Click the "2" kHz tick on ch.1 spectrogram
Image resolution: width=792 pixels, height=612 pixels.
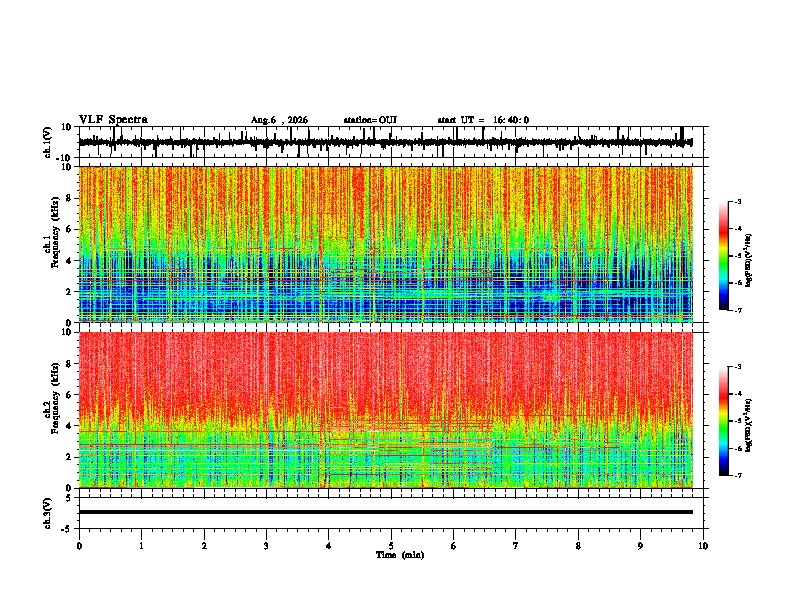(70, 291)
